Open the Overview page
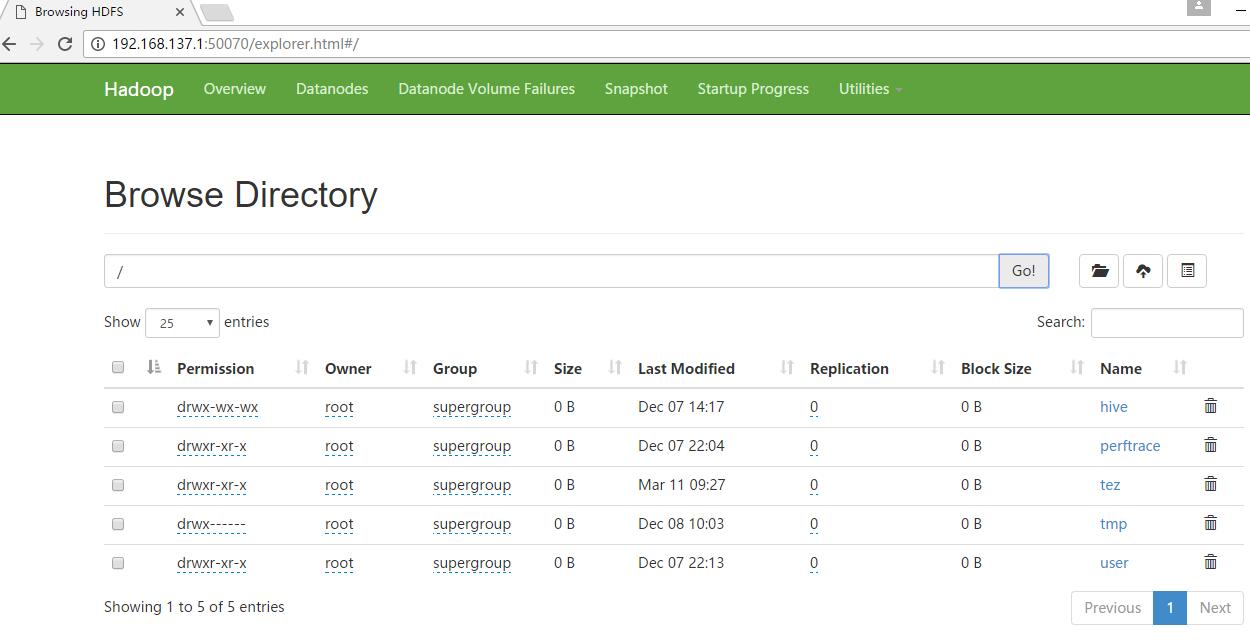 235,89
